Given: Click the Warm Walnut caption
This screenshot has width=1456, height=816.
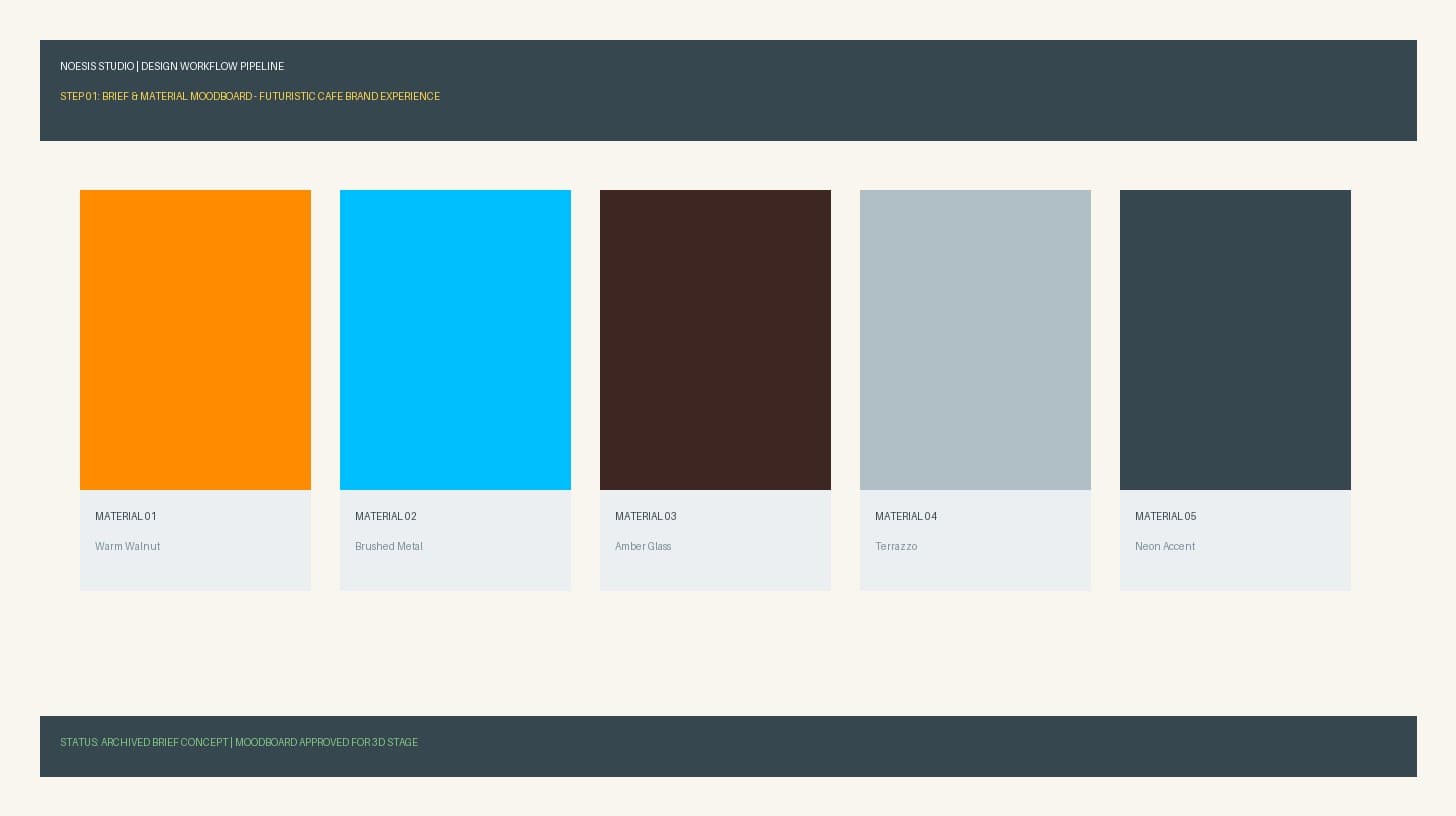Looking at the screenshot, I should click(127, 546).
